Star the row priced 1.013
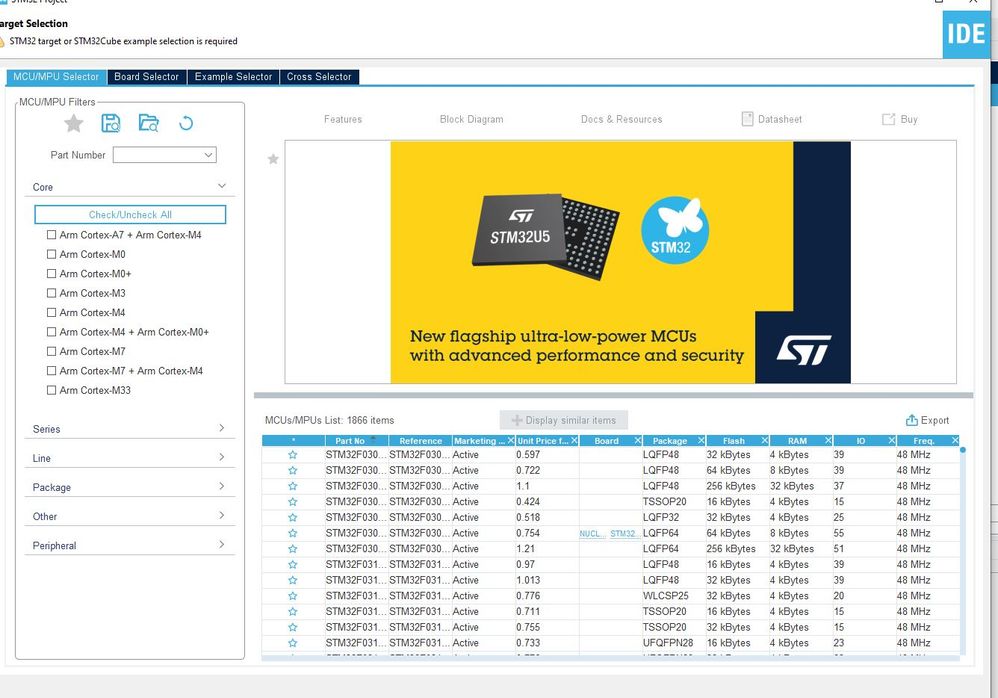The width and height of the screenshot is (998, 698). tap(293, 580)
